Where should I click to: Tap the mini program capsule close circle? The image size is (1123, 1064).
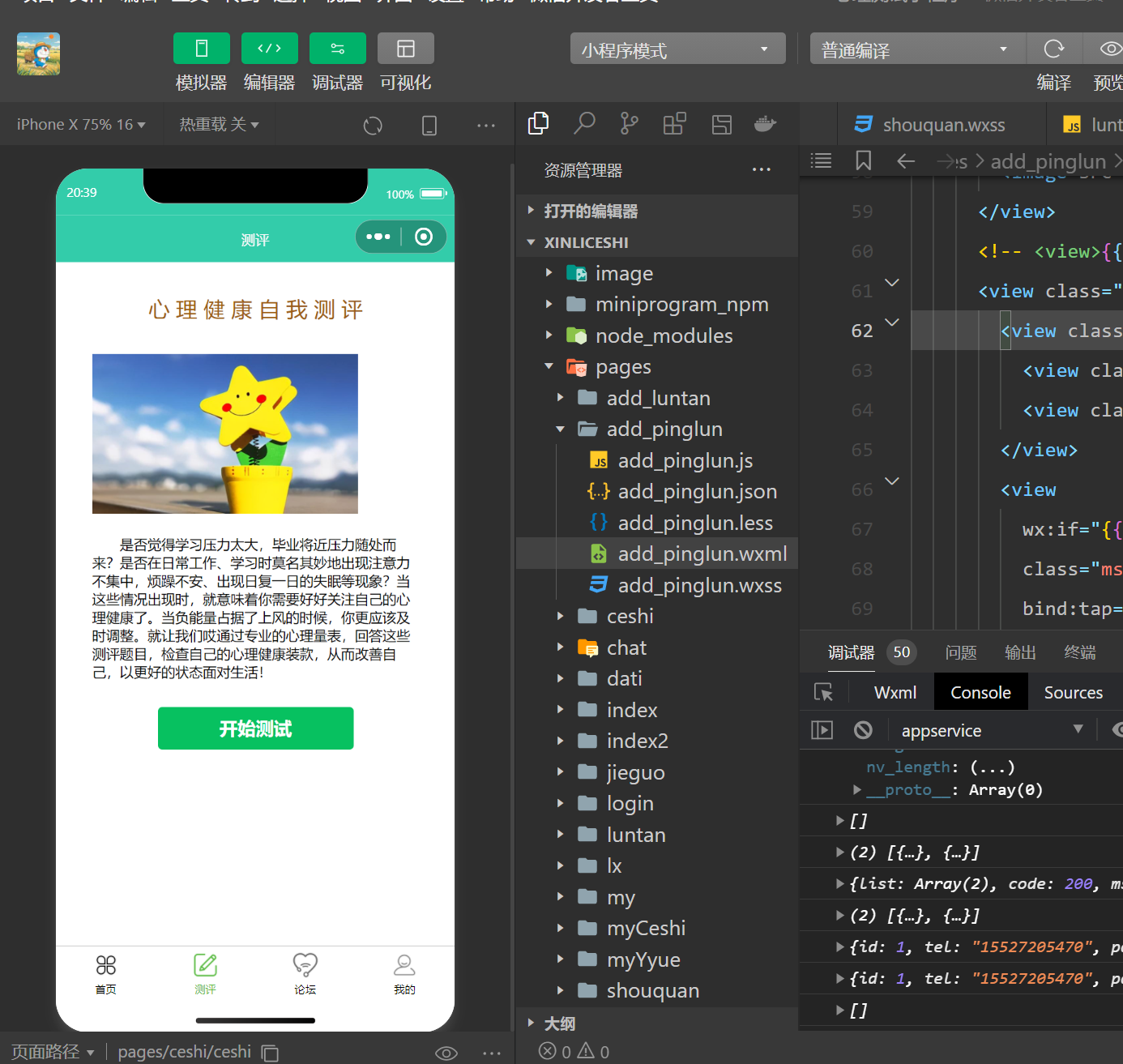coord(424,237)
